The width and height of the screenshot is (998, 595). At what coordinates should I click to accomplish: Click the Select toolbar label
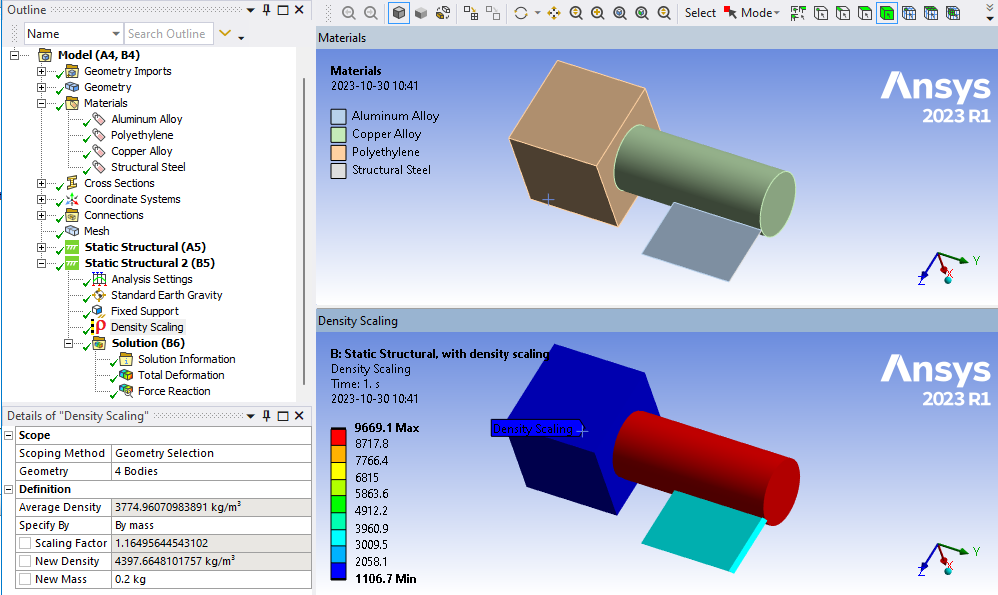coord(700,13)
